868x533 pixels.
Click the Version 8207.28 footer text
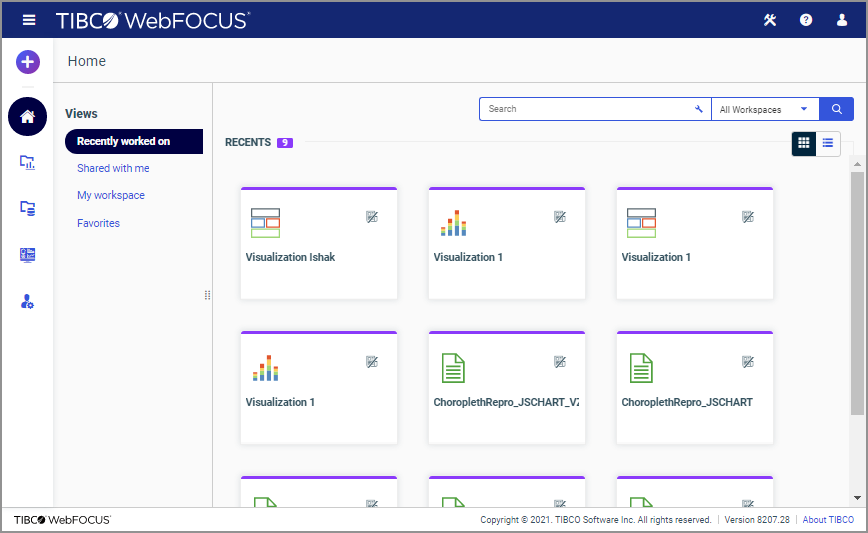pos(757,520)
